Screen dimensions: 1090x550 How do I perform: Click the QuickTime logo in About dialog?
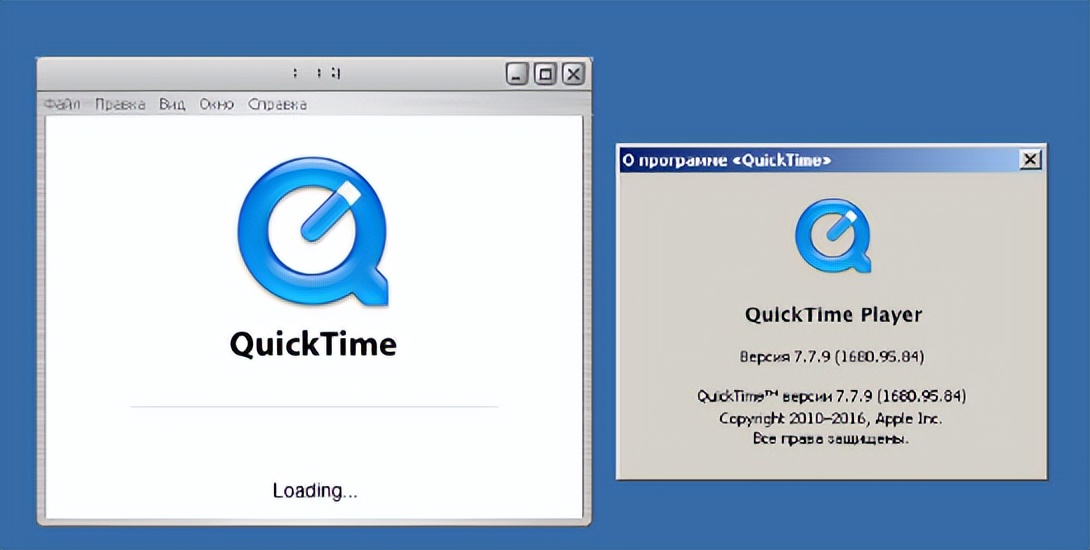click(833, 236)
